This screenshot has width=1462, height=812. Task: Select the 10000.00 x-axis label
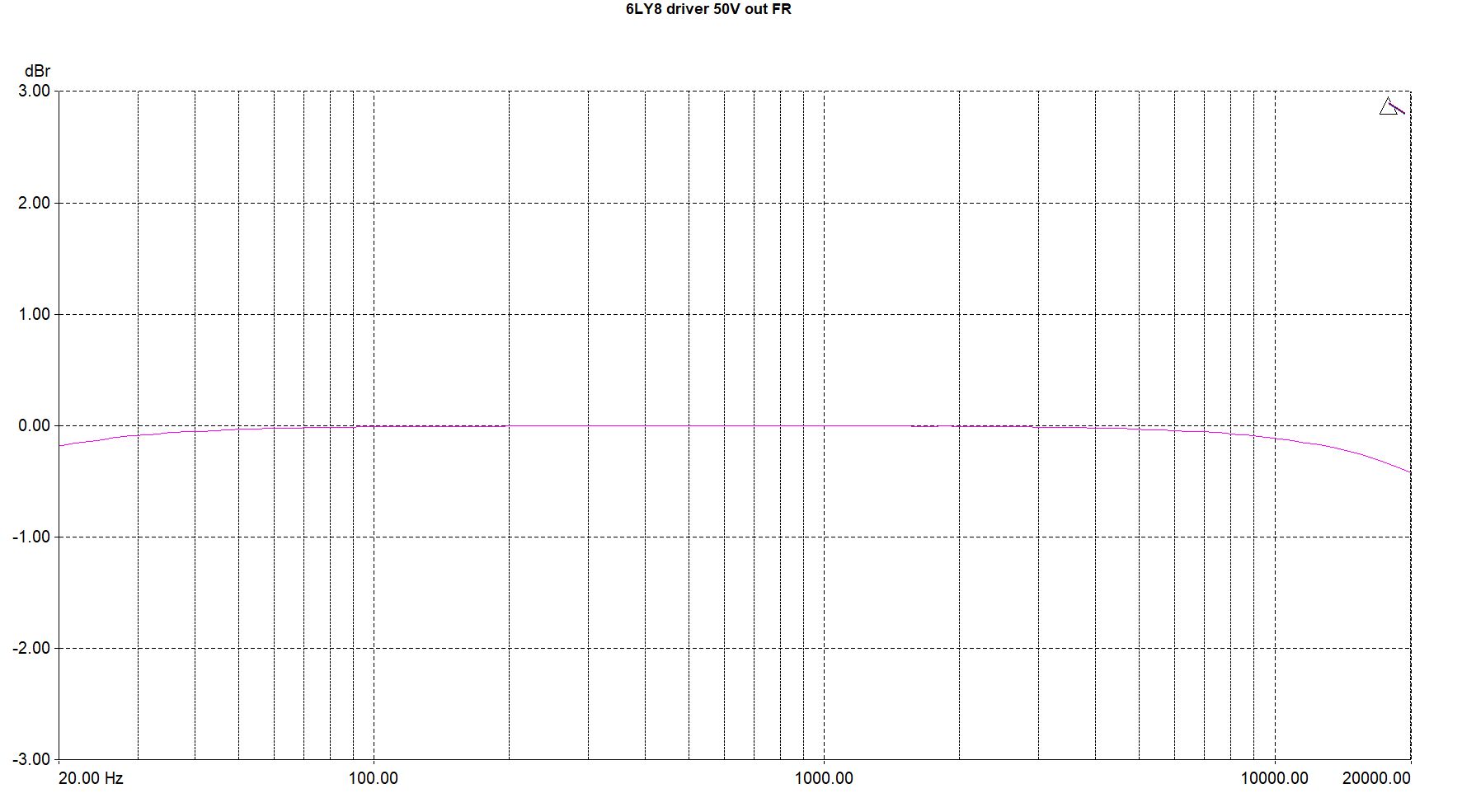click(1275, 778)
